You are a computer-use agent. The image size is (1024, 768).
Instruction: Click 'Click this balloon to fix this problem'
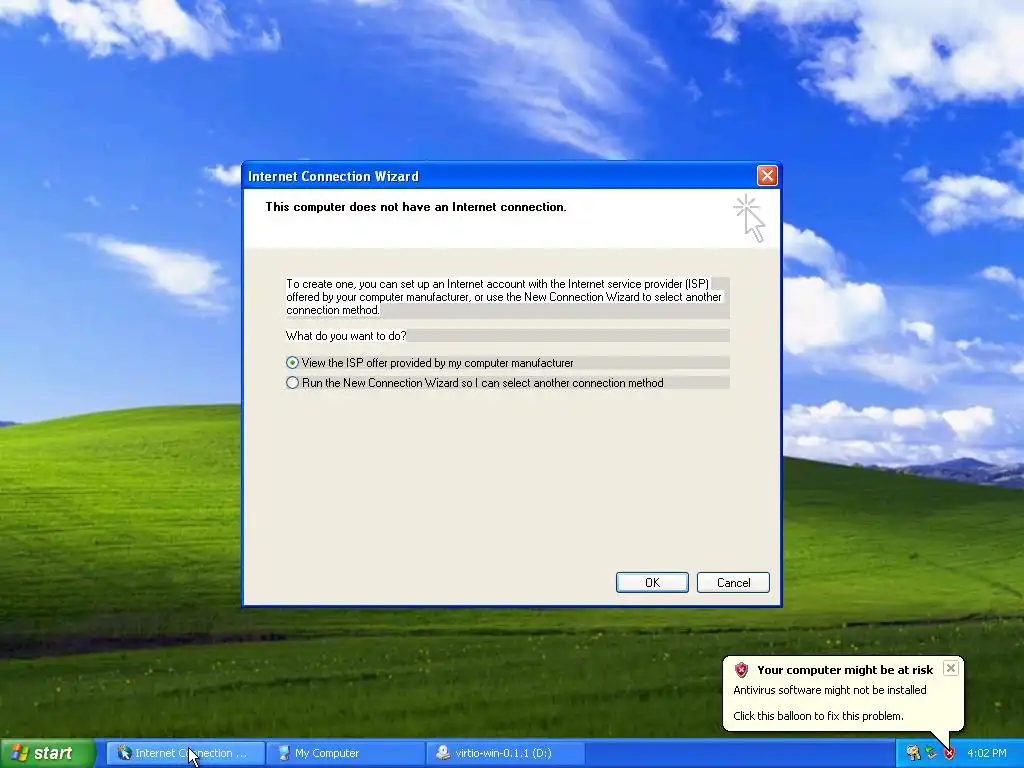coord(818,716)
